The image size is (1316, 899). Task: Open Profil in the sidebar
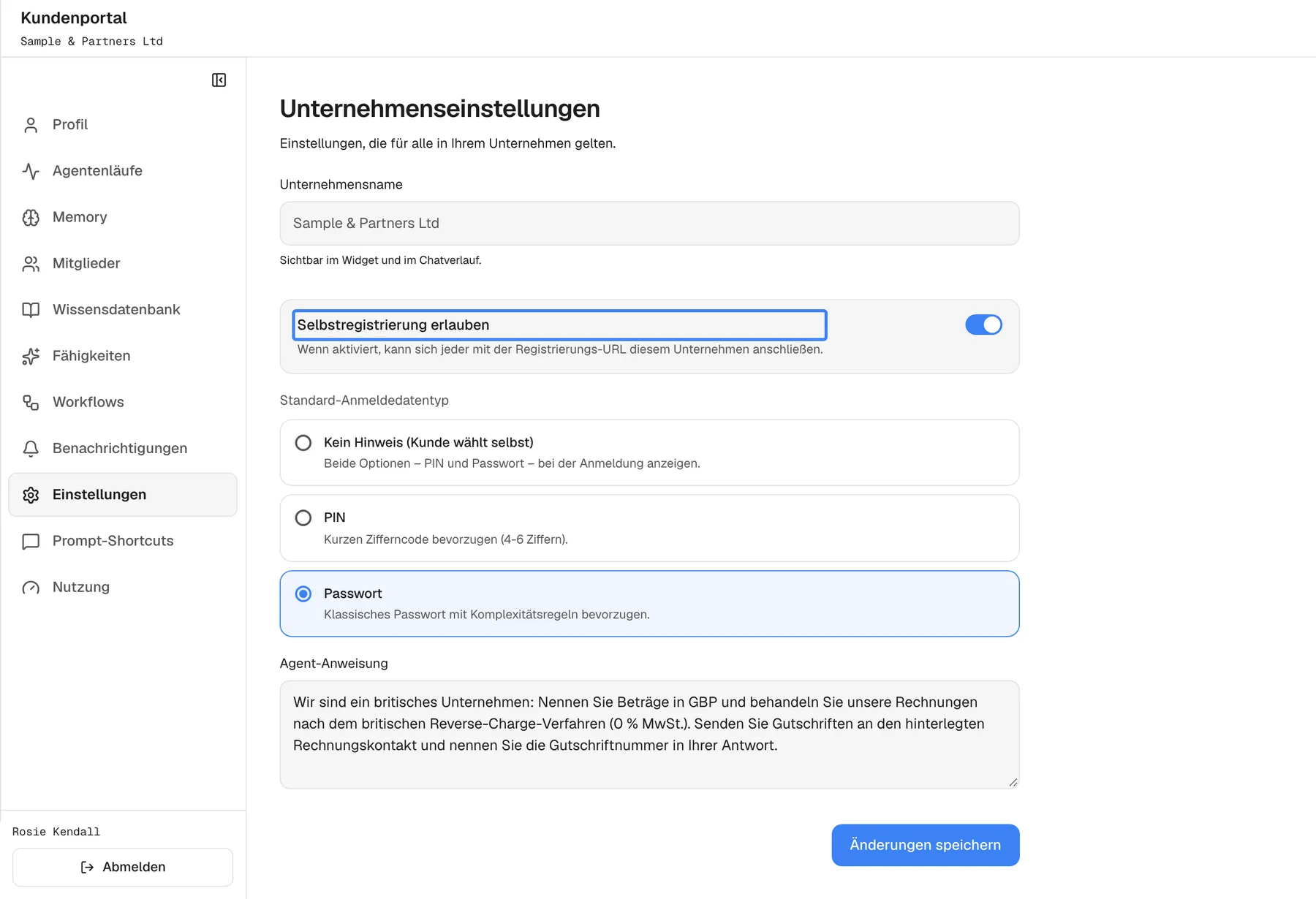tap(123, 125)
